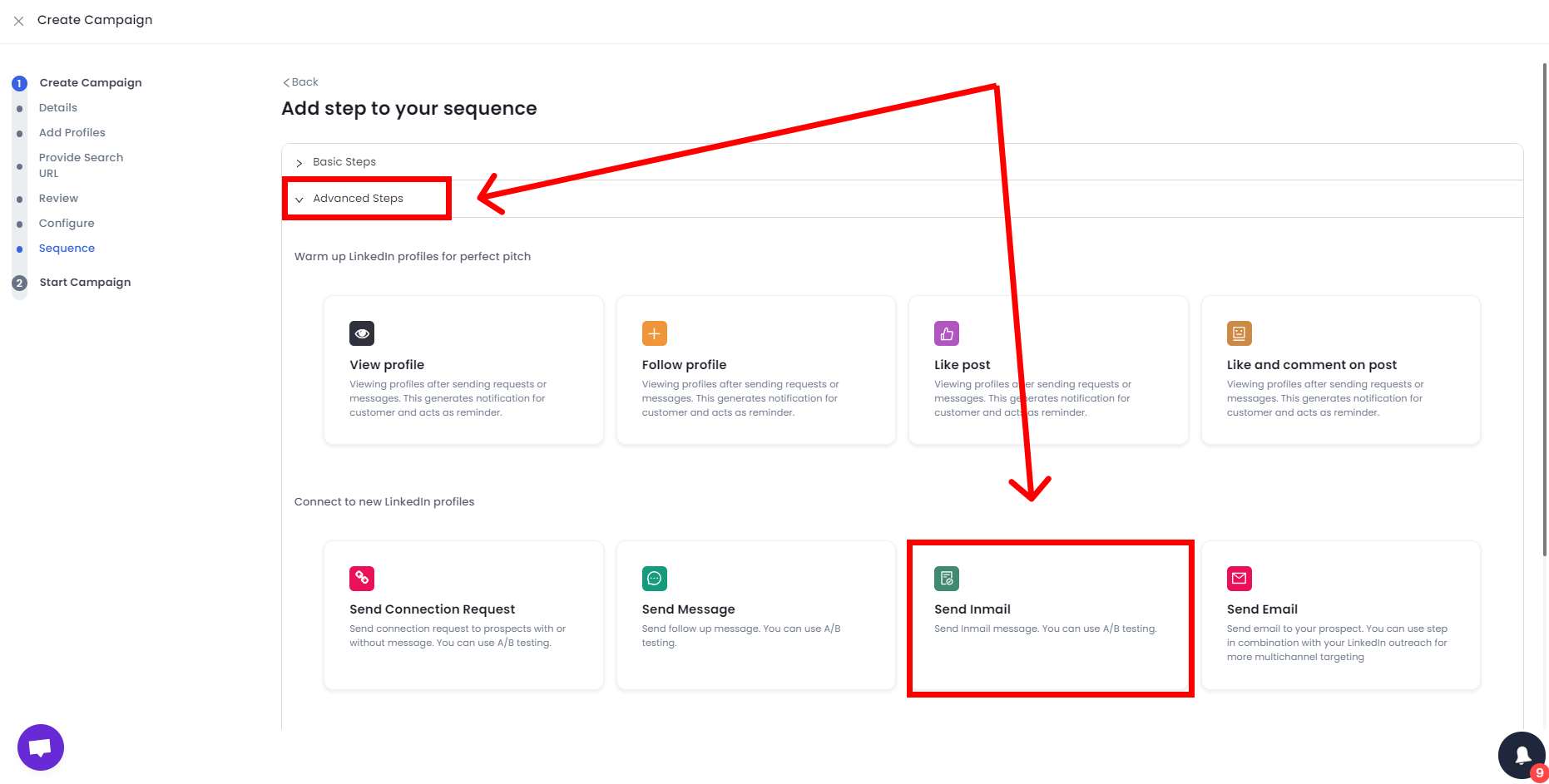Click the Back link
Viewport: 1549px width, 784px height.
(302, 81)
